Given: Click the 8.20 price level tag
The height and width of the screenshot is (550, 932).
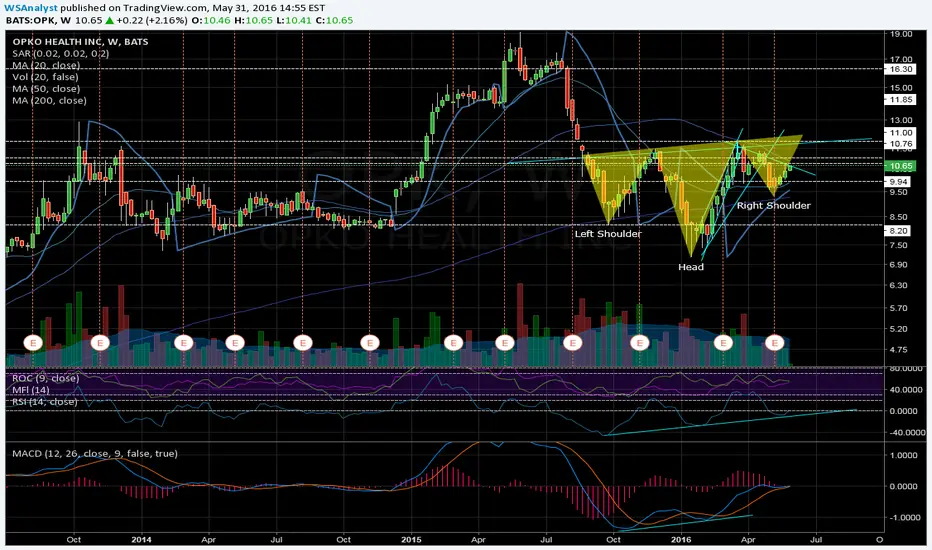Looking at the screenshot, I should pos(899,231).
